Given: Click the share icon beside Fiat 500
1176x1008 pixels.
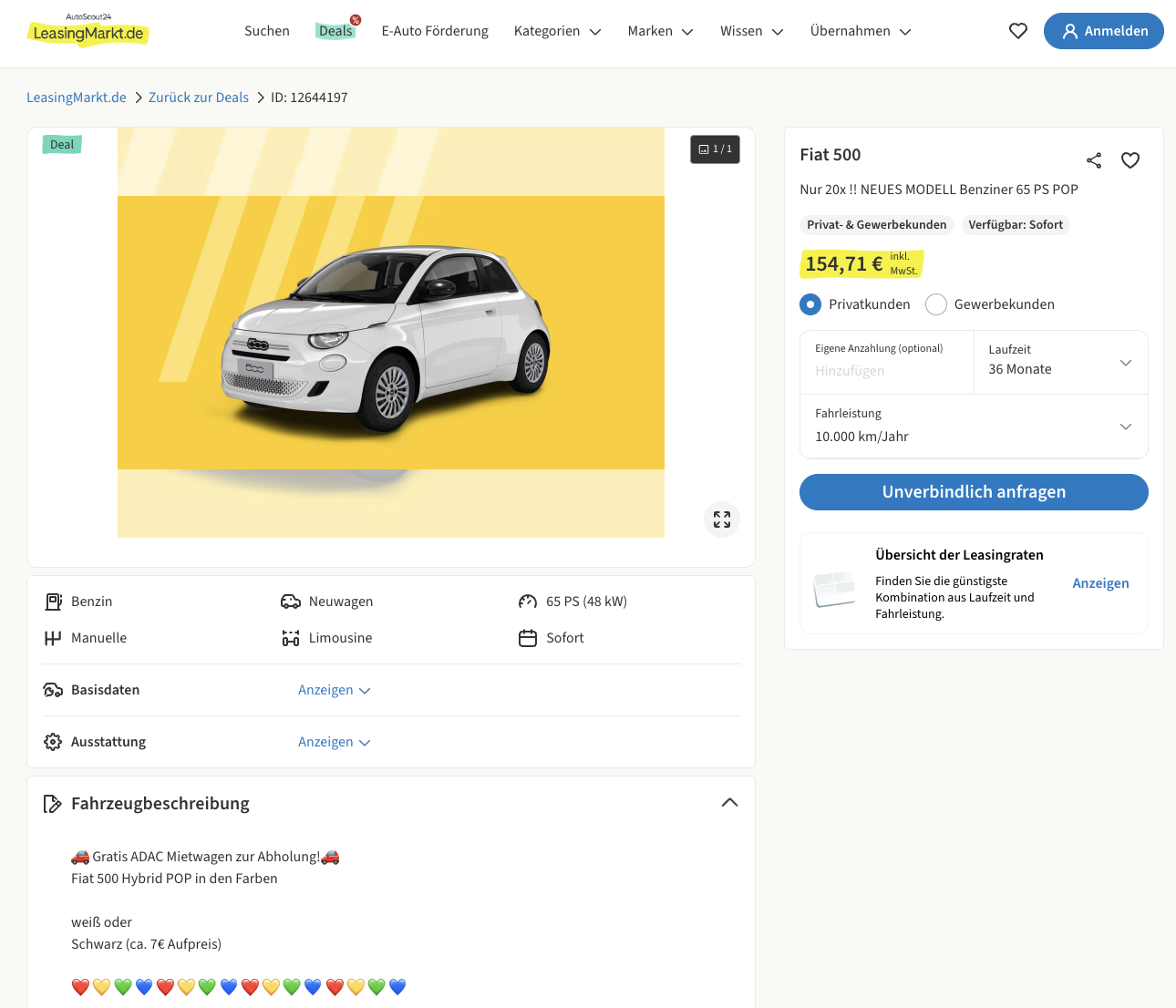Looking at the screenshot, I should click(x=1094, y=160).
